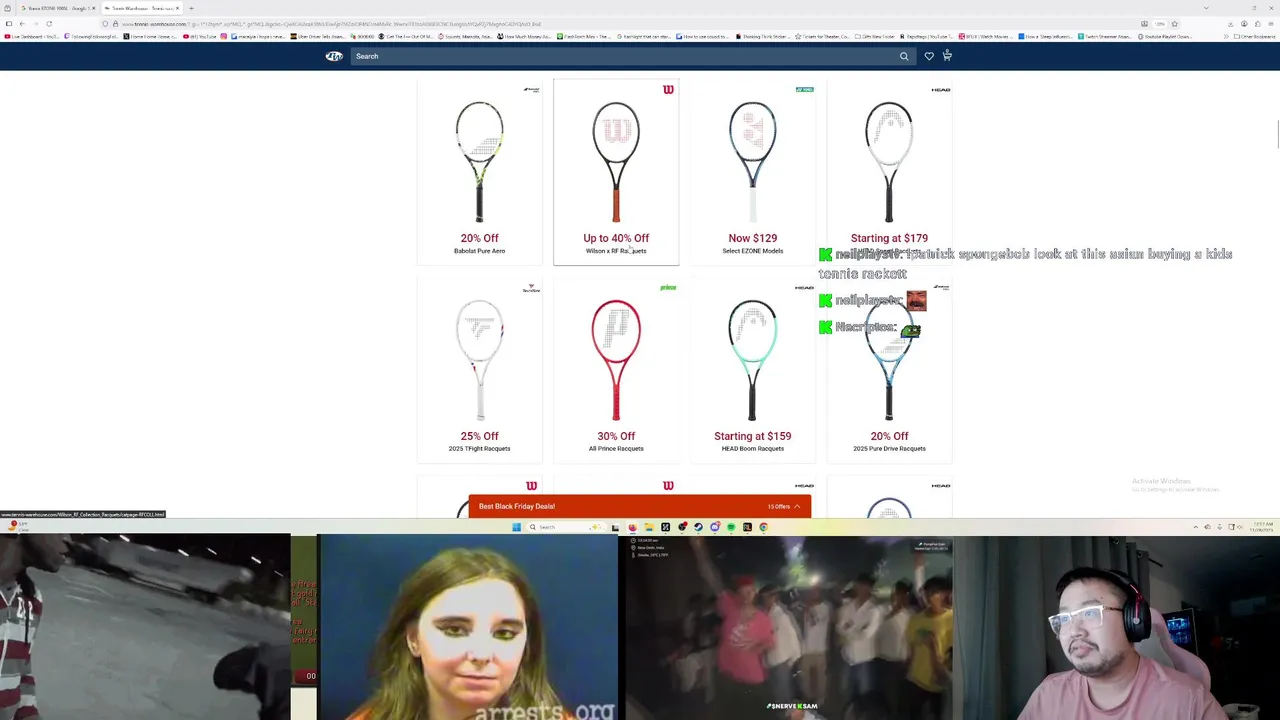Viewport: 1280px width, 720px height.
Task: Open the Windows Start menu
Action: click(x=517, y=527)
